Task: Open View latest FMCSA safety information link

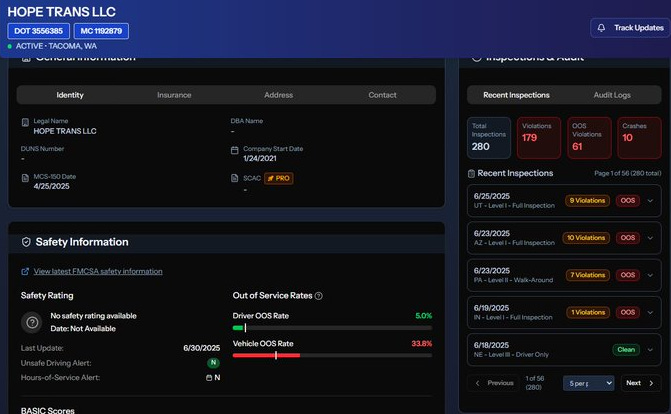Action: pos(98,271)
